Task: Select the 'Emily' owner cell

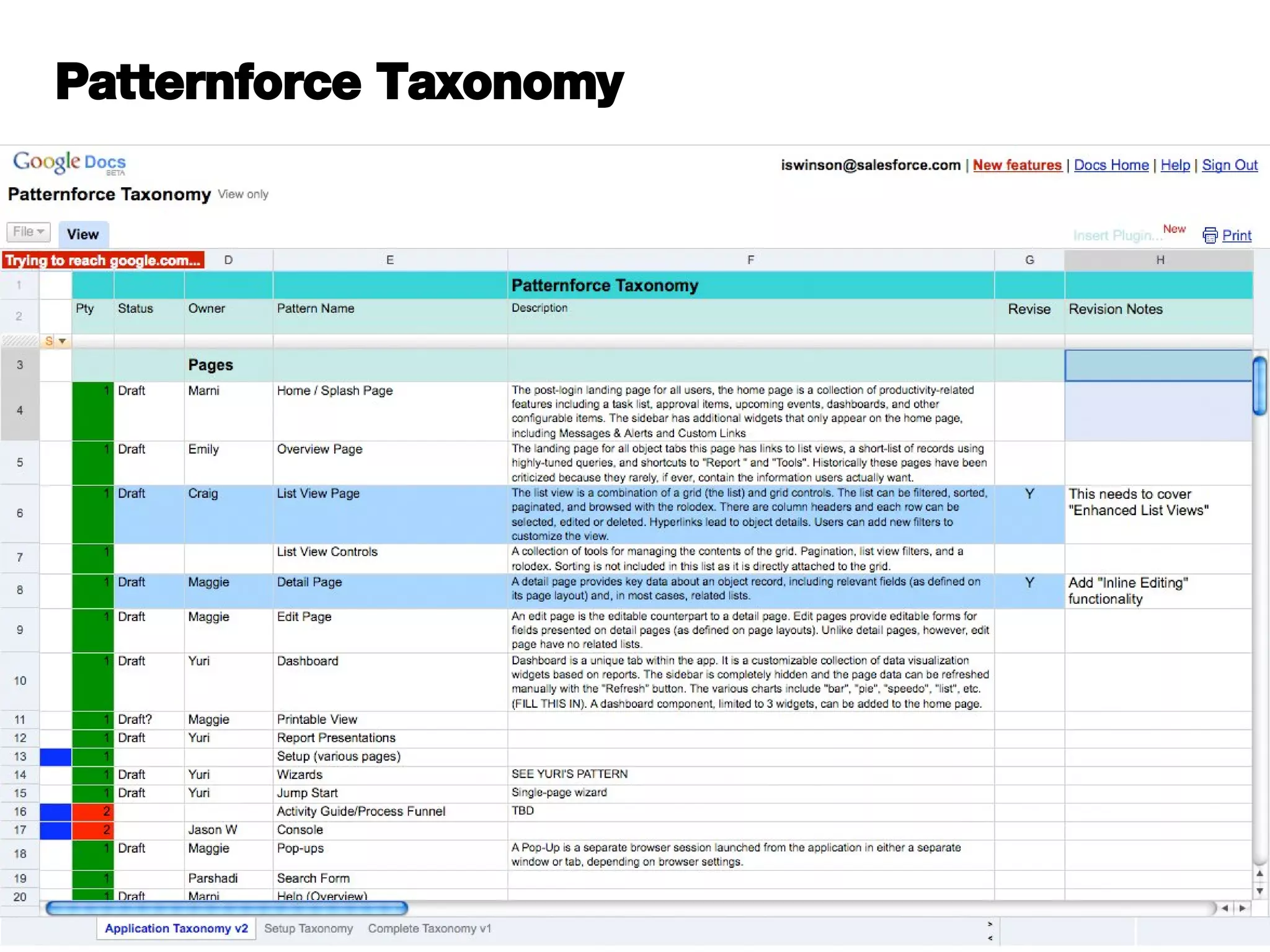Action: 228,463
